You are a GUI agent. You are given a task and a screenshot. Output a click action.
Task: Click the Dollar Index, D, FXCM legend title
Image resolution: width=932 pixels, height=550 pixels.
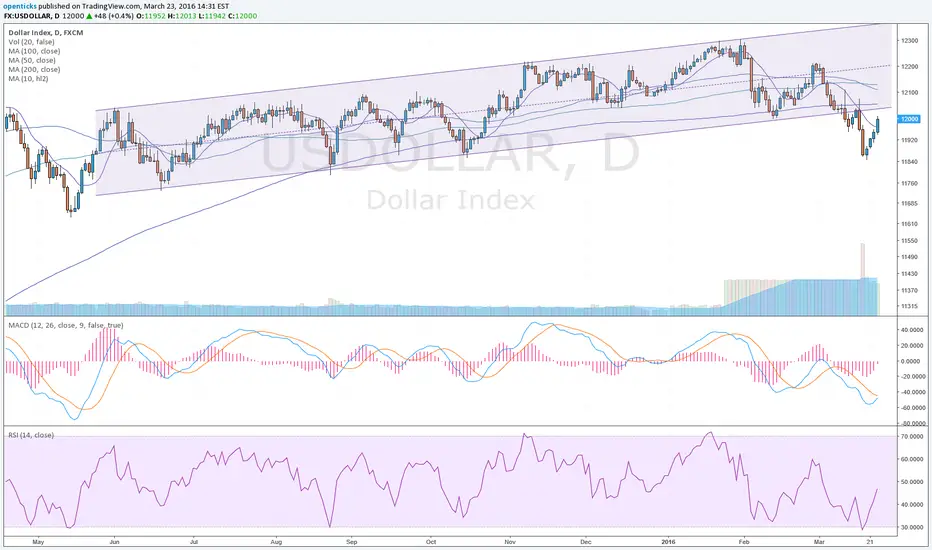click(x=46, y=33)
